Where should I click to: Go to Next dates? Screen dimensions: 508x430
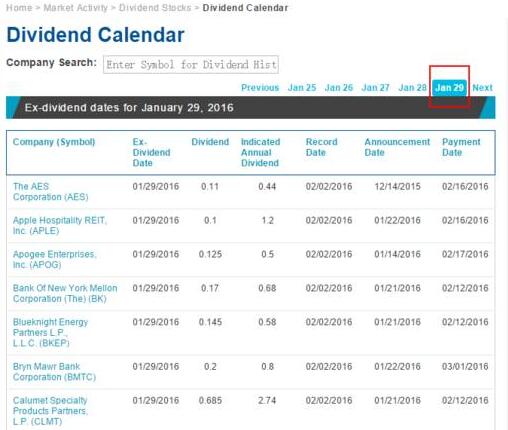[482, 88]
